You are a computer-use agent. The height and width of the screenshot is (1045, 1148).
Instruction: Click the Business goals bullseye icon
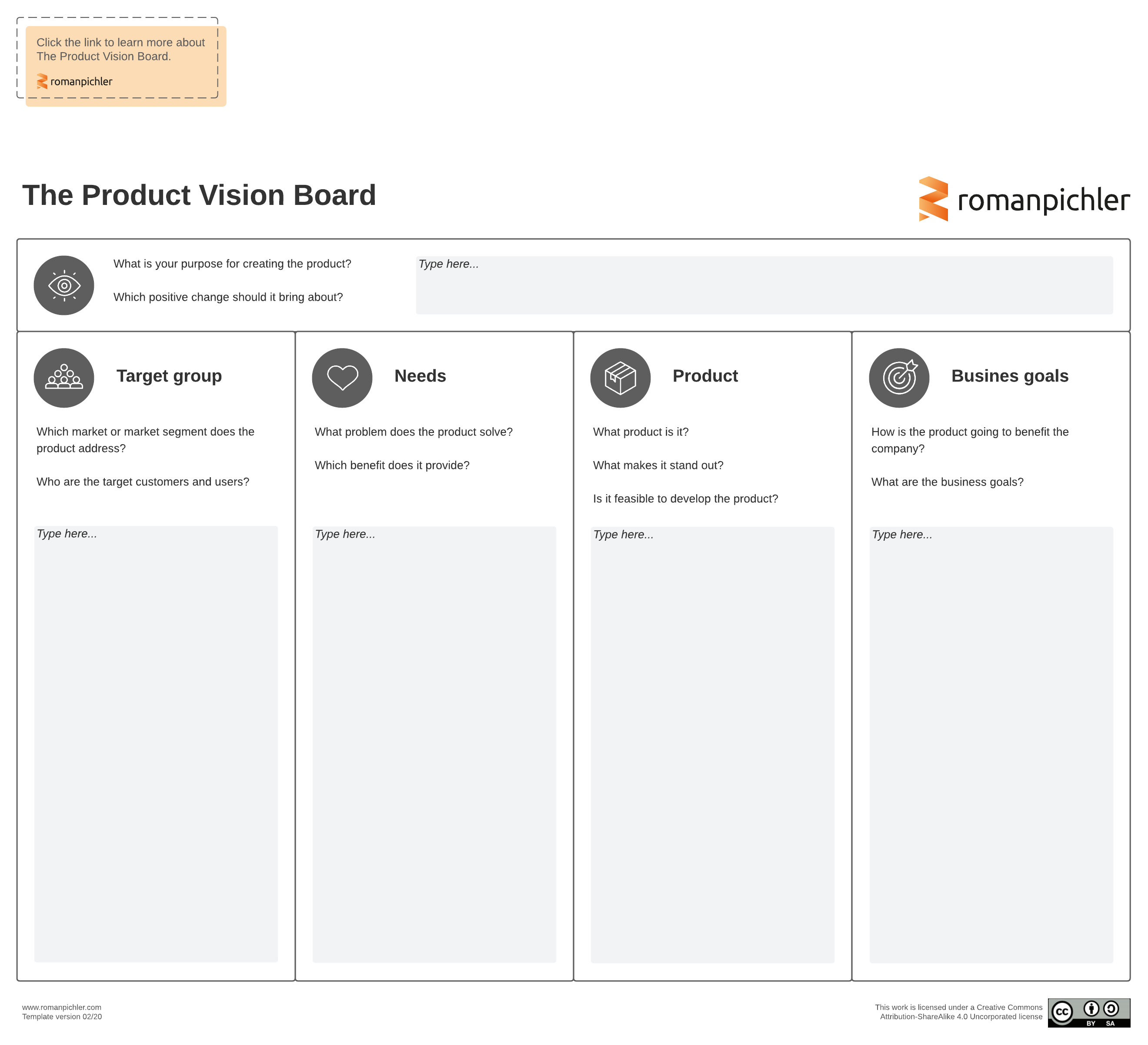899,378
